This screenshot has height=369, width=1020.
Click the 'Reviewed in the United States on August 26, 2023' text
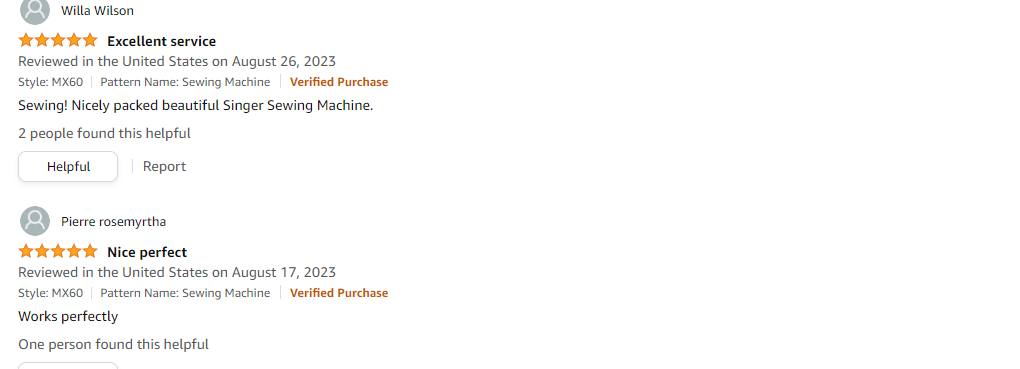point(177,62)
